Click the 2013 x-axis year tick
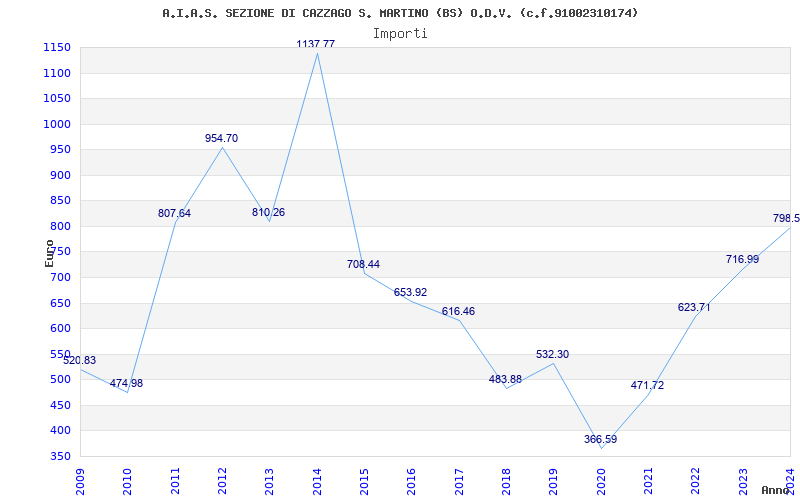This screenshot has height=500, width=800. click(x=269, y=481)
